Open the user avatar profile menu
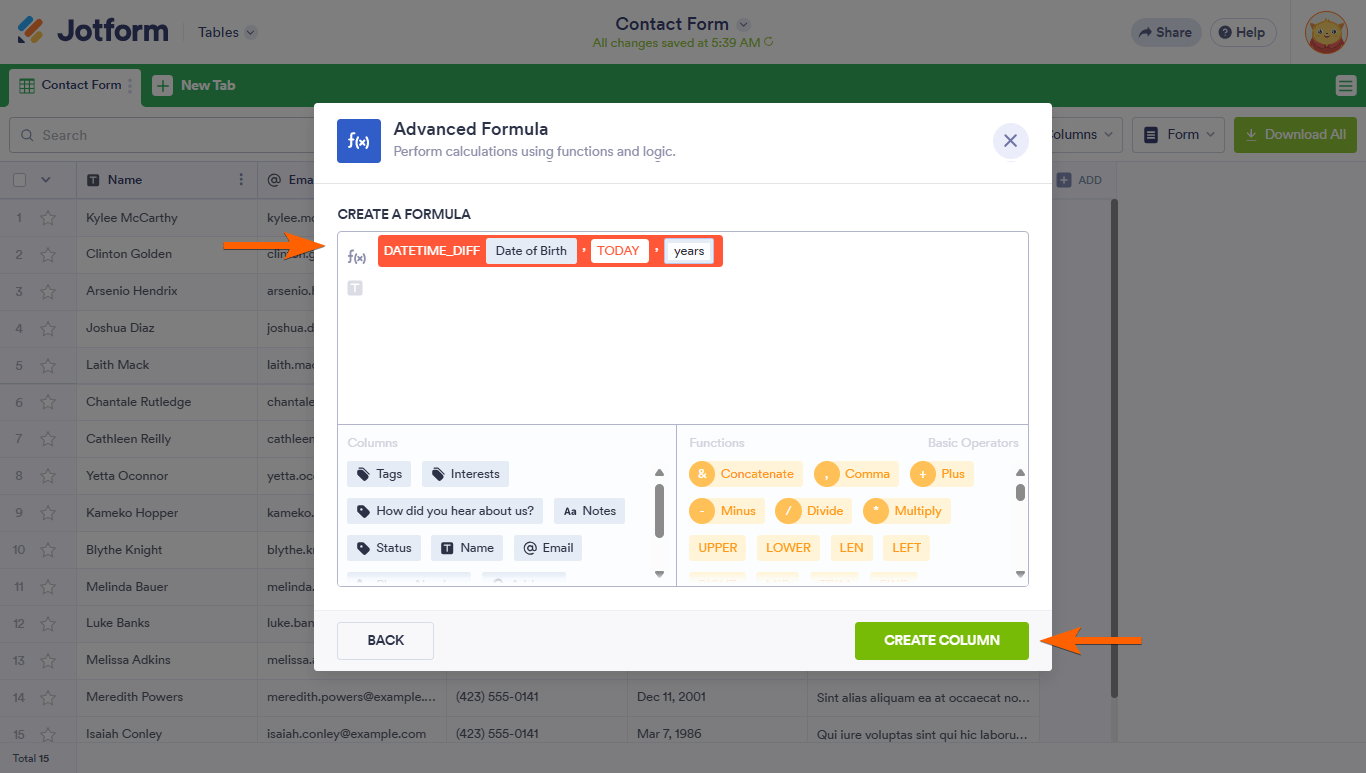Screen dimensions: 1366x773 click(x=1326, y=32)
